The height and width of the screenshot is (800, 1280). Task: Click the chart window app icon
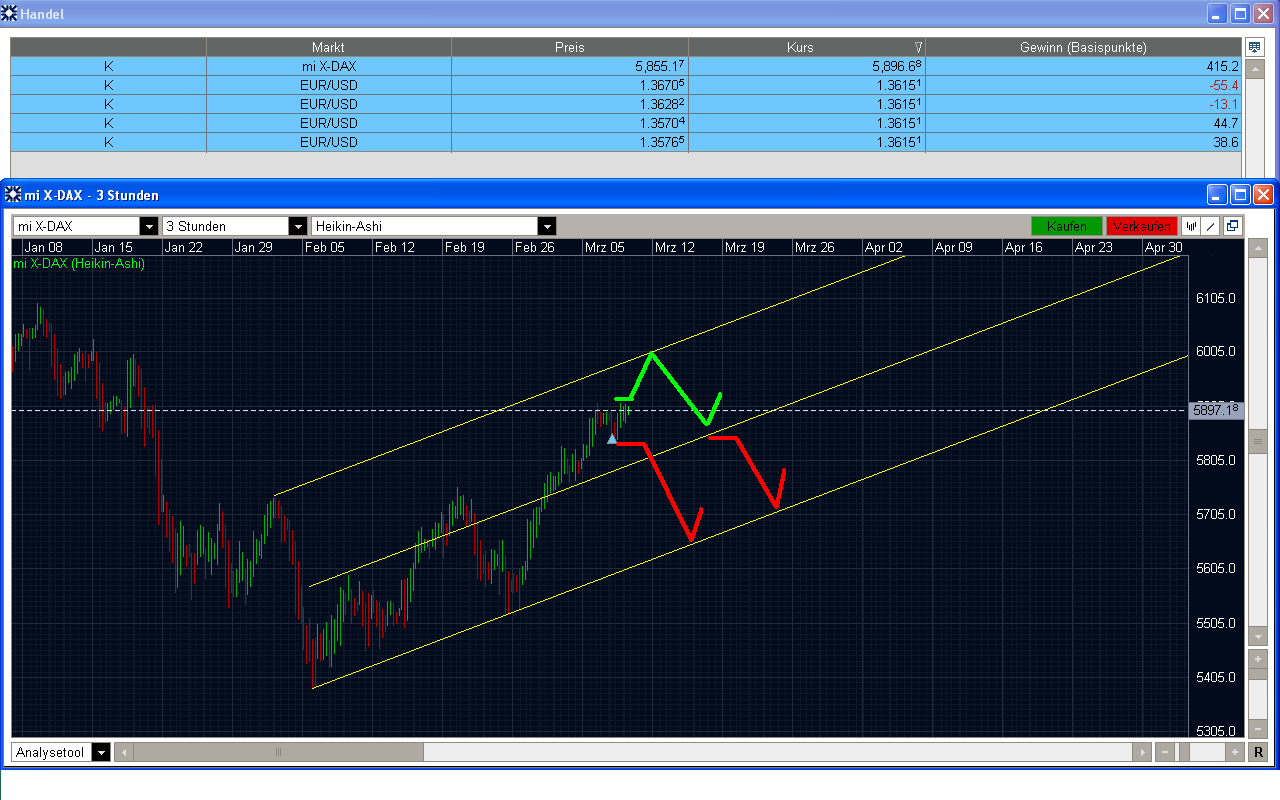click(14, 194)
